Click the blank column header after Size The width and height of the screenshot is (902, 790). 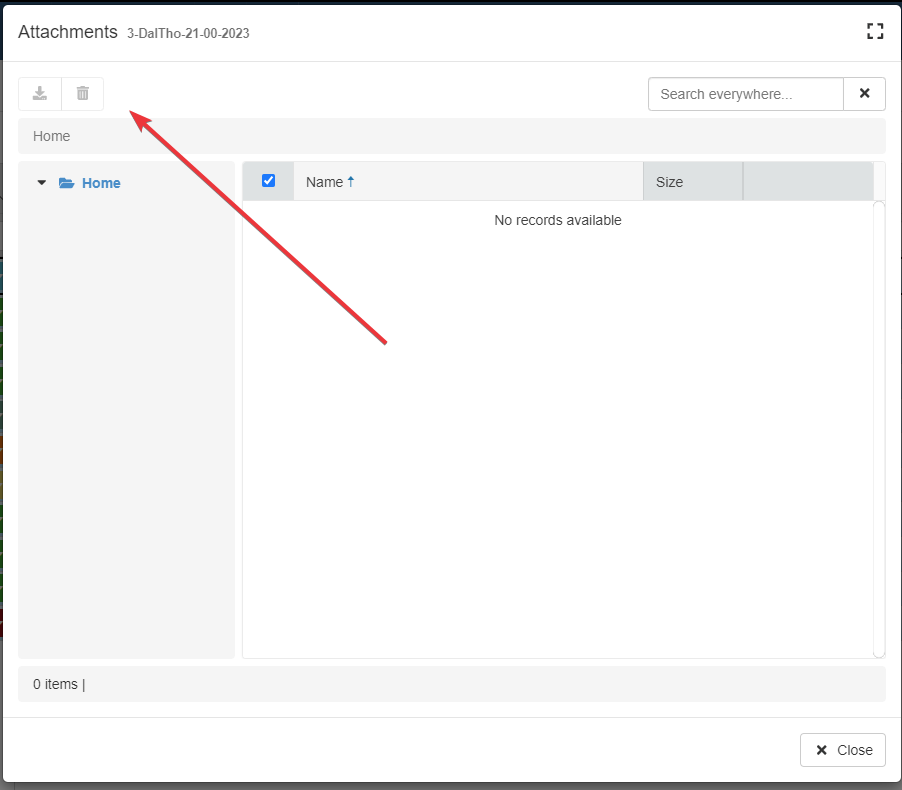tap(808, 182)
